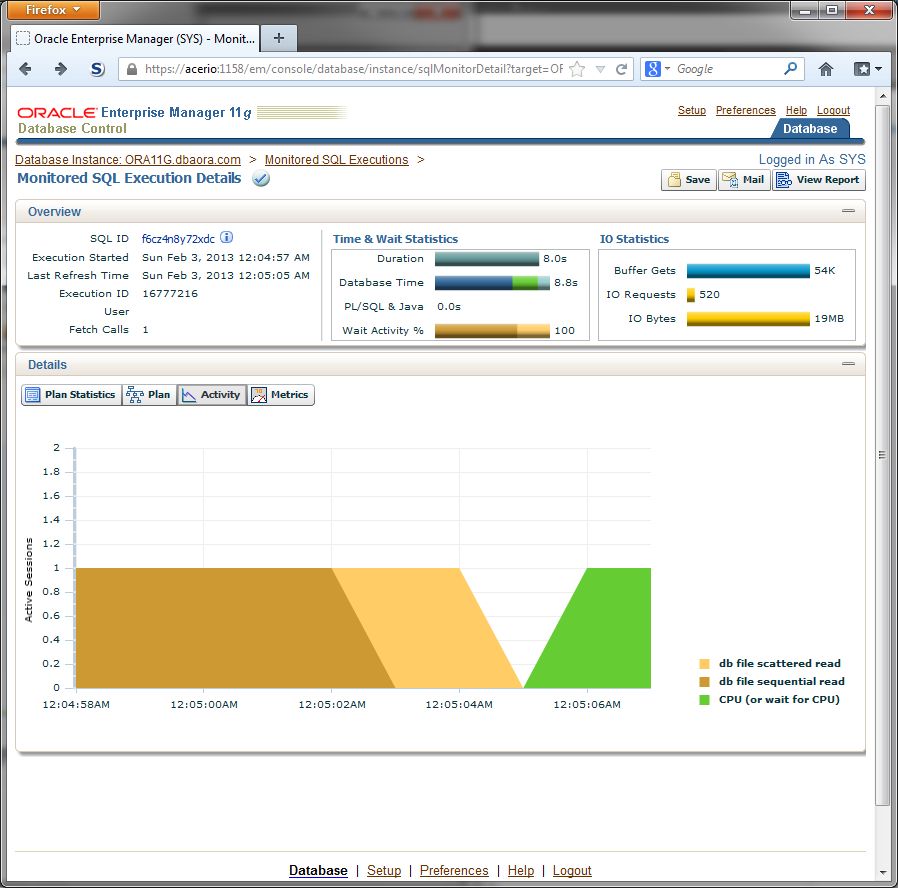Run search with the magnifier icon
This screenshot has width=898, height=888.
[x=790, y=69]
